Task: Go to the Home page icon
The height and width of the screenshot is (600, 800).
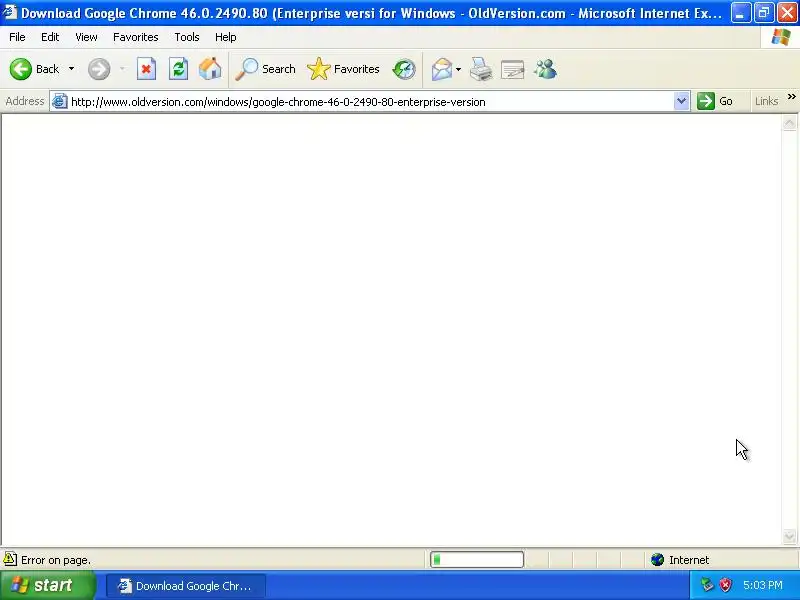Action: coord(210,69)
